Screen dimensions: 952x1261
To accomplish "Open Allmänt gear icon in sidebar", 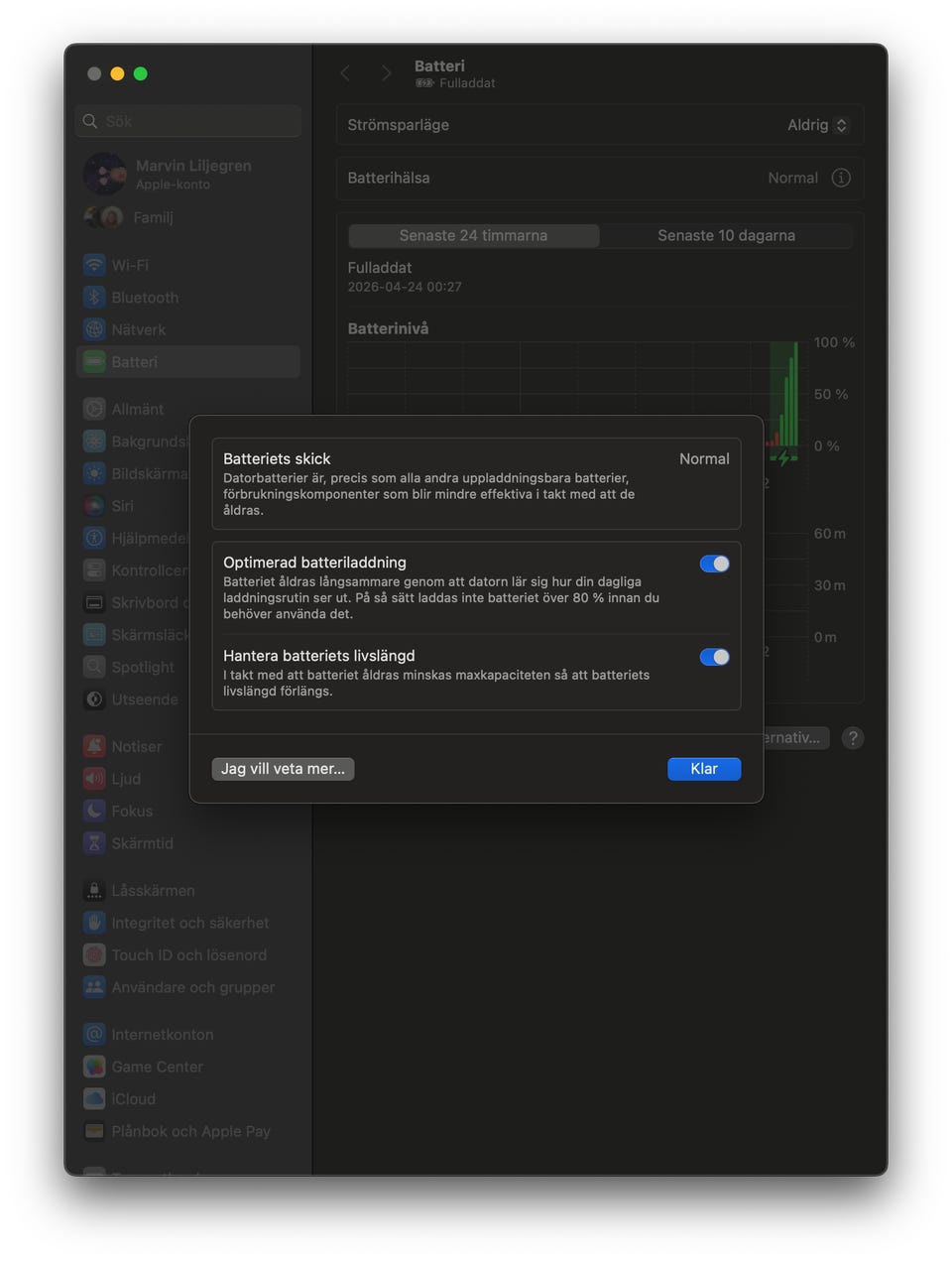I will [x=94, y=409].
